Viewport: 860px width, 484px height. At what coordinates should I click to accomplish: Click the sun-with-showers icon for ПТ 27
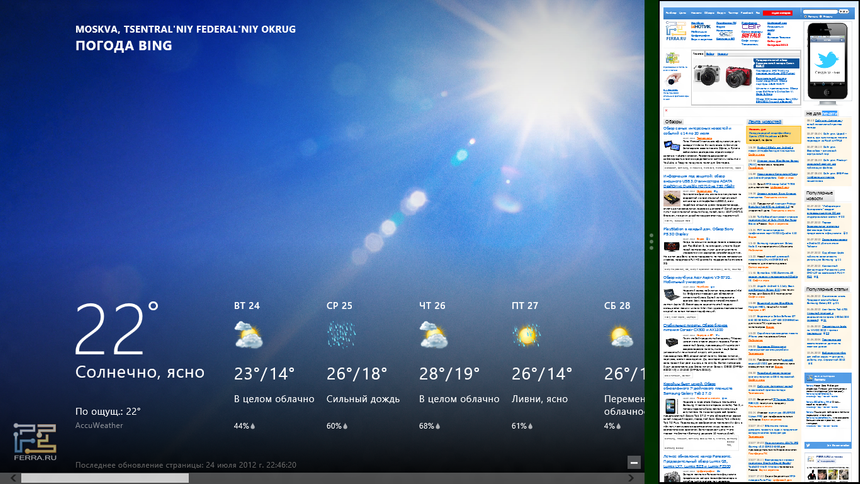[527, 335]
